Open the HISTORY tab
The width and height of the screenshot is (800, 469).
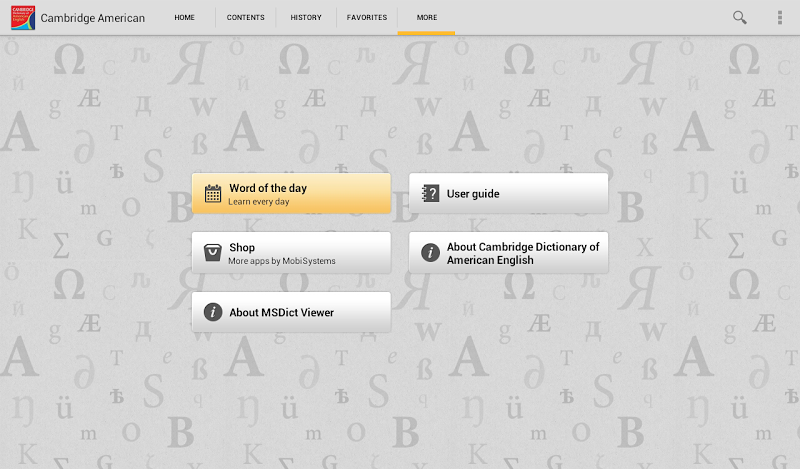pyautogui.click(x=306, y=17)
